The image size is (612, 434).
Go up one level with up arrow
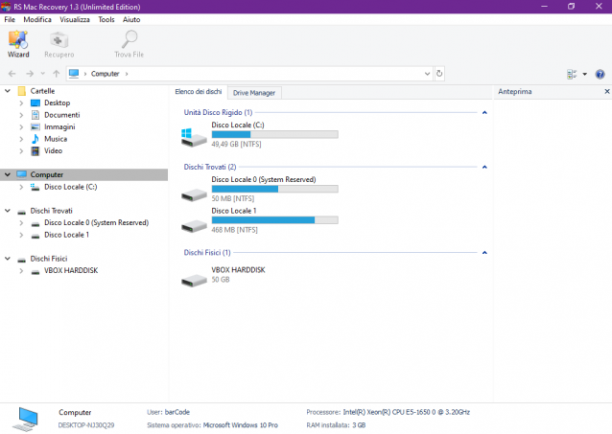click(x=56, y=73)
